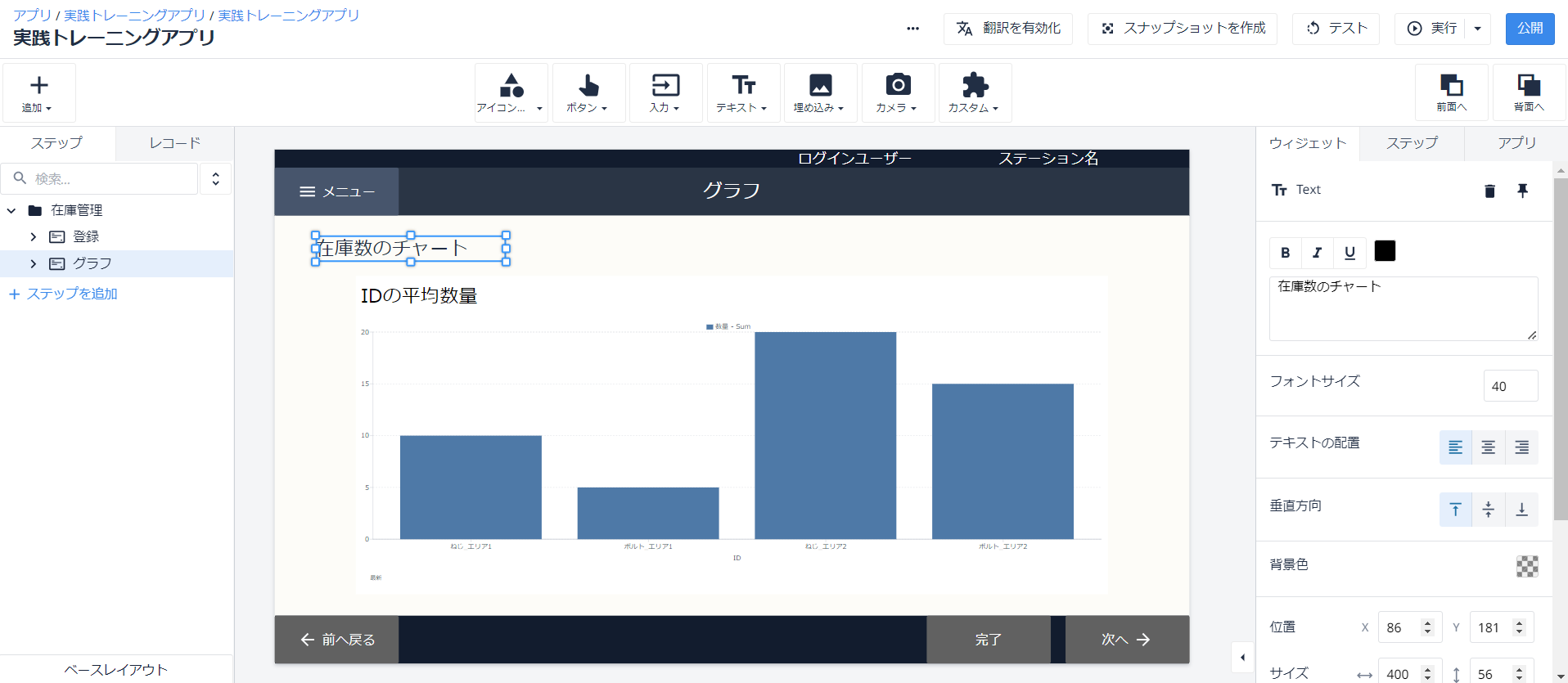Screen dimensions: 1568x683
Task: Set vertical alignment to bottom
Action: coord(1521,510)
